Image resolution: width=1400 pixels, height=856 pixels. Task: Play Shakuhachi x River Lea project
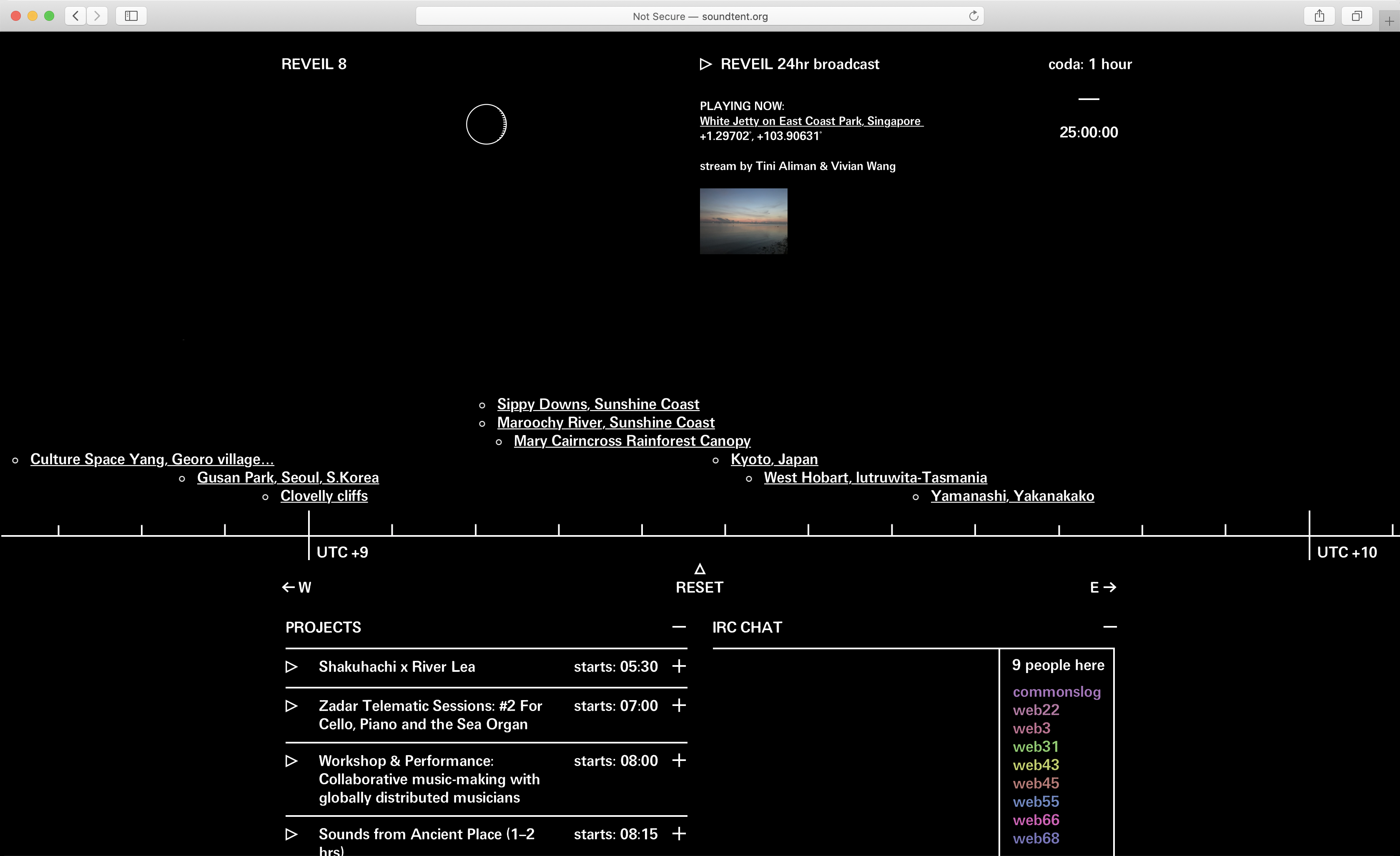pos(291,666)
